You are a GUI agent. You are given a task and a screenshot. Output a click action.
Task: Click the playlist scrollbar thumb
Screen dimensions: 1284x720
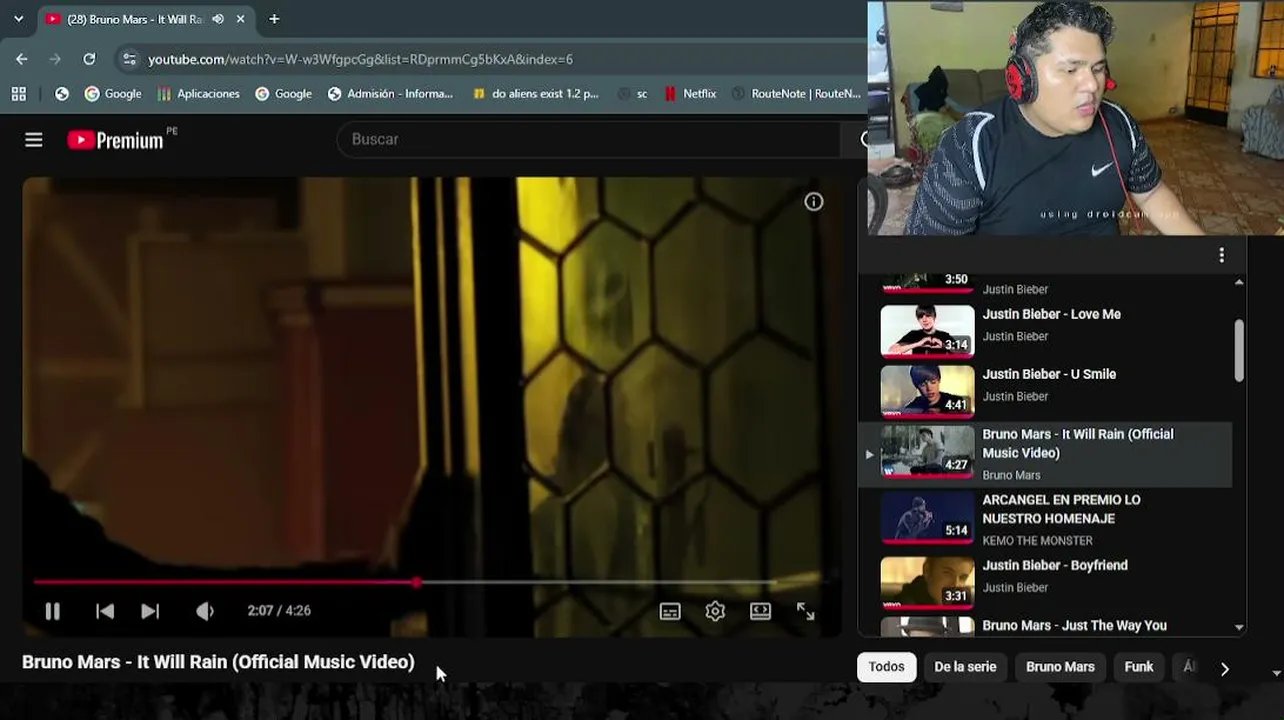tap(1239, 350)
